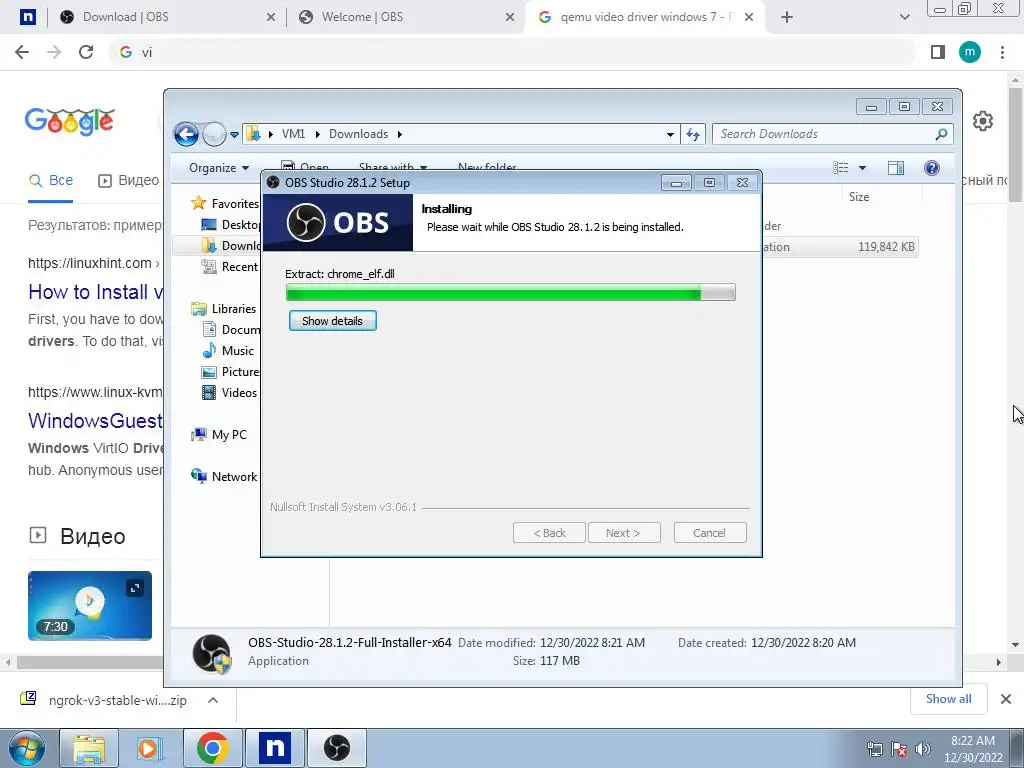Open File Explorer from taskbar
The height and width of the screenshot is (768, 1024).
[x=89, y=748]
